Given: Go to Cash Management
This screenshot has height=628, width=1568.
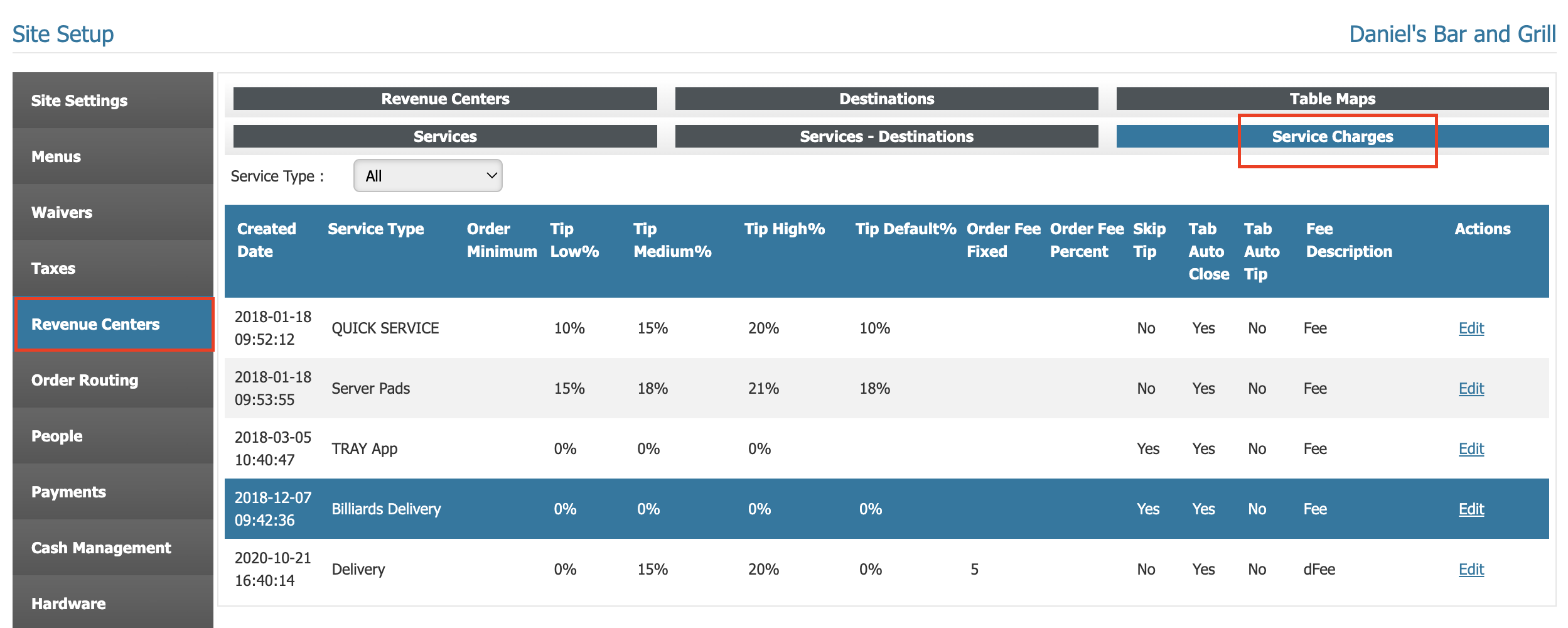Looking at the screenshot, I should click(101, 548).
